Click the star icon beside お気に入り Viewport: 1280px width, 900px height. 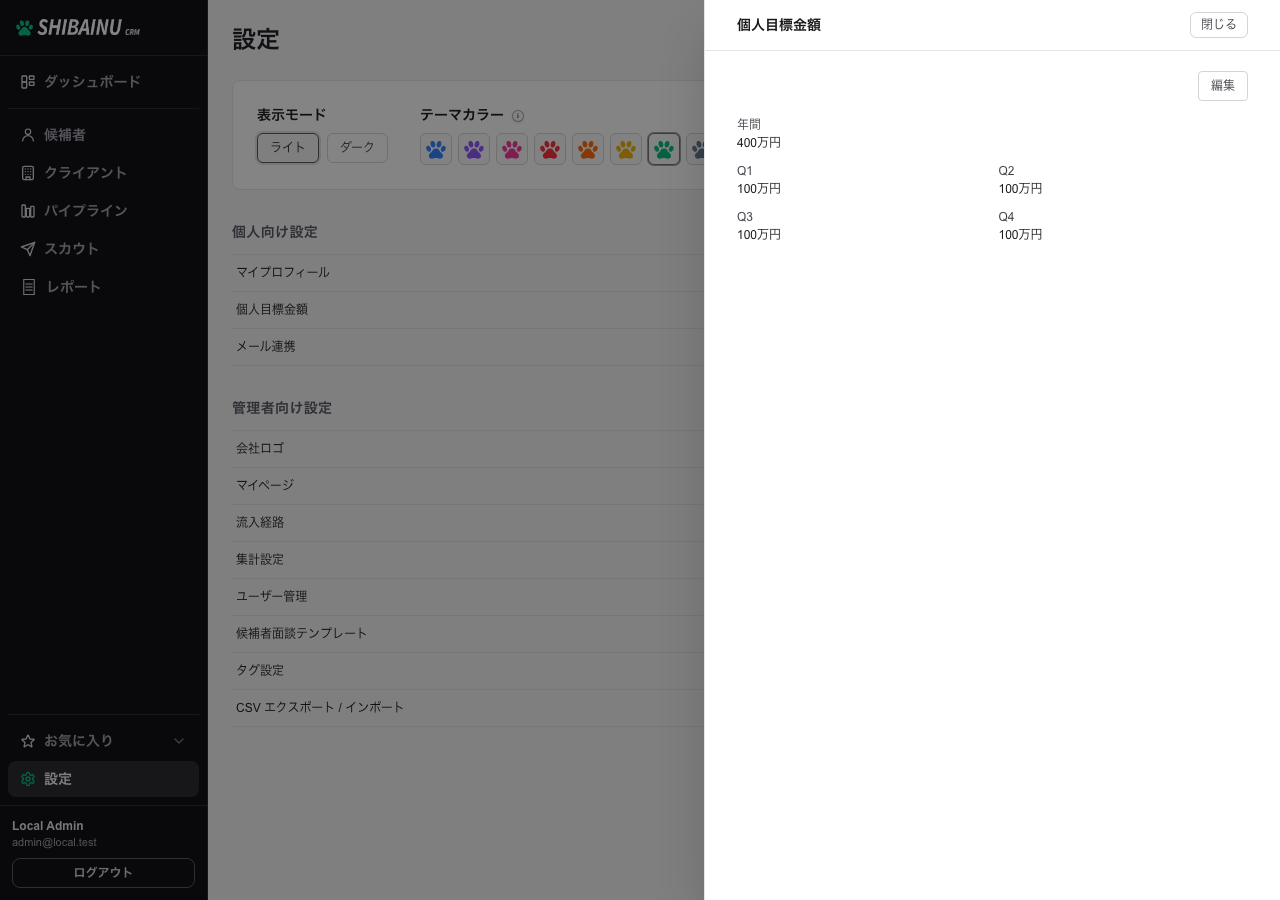tap(28, 741)
